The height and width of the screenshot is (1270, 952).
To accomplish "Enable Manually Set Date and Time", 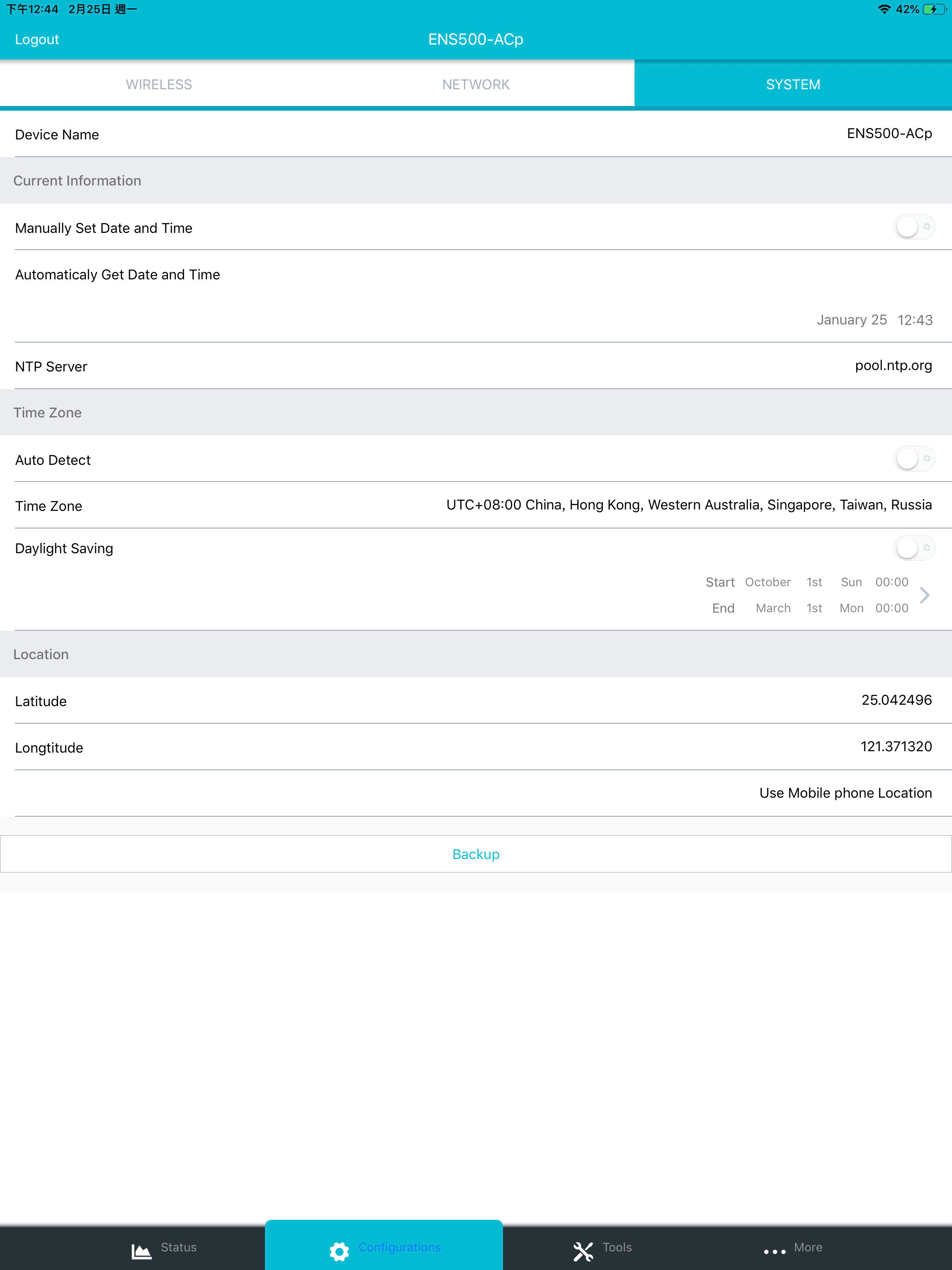I will [x=914, y=227].
